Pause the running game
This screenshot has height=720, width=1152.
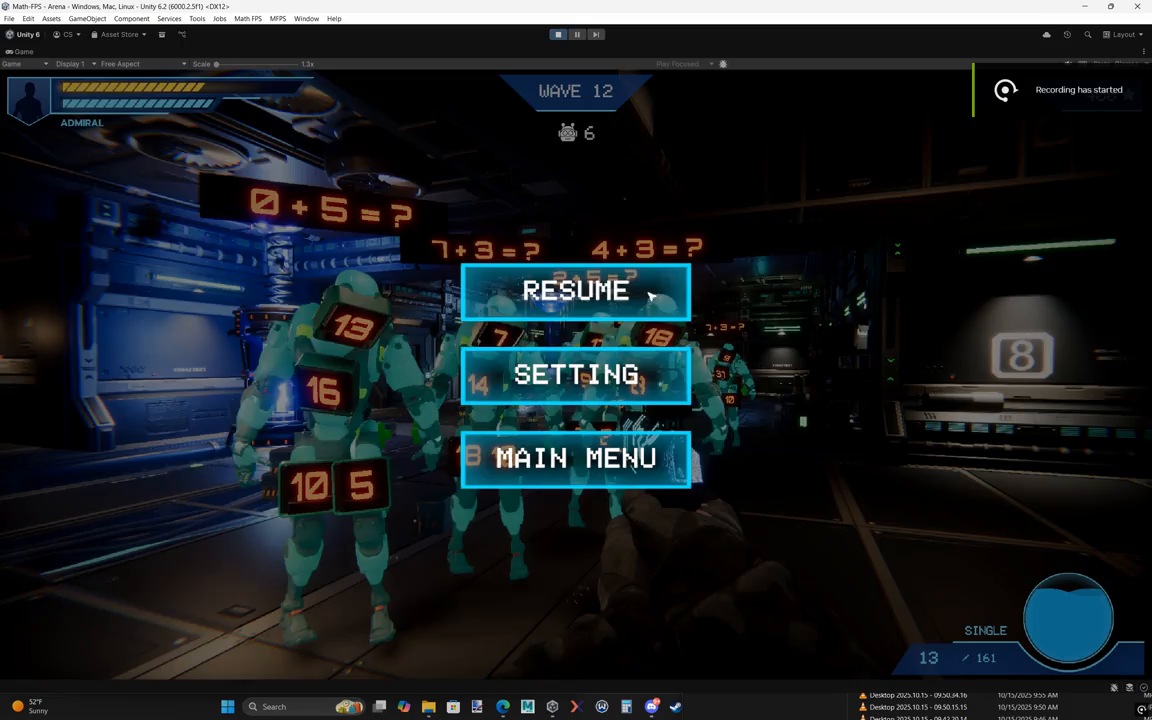tap(577, 35)
